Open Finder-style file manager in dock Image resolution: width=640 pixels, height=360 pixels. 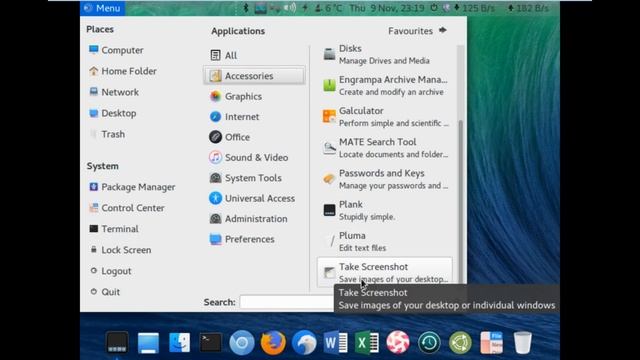click(179, 342)
